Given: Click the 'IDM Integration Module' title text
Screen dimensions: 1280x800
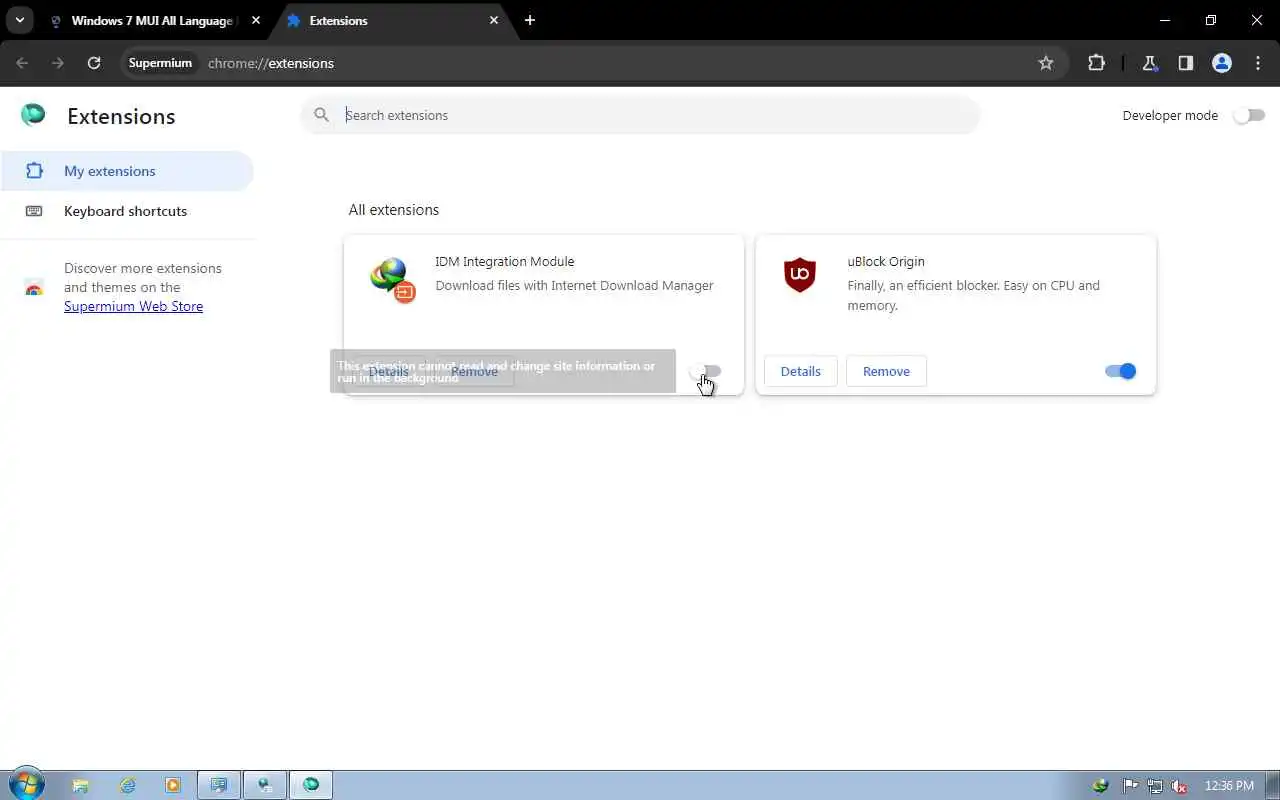Looking at the screenshot, I should click(x=504, y=261).
